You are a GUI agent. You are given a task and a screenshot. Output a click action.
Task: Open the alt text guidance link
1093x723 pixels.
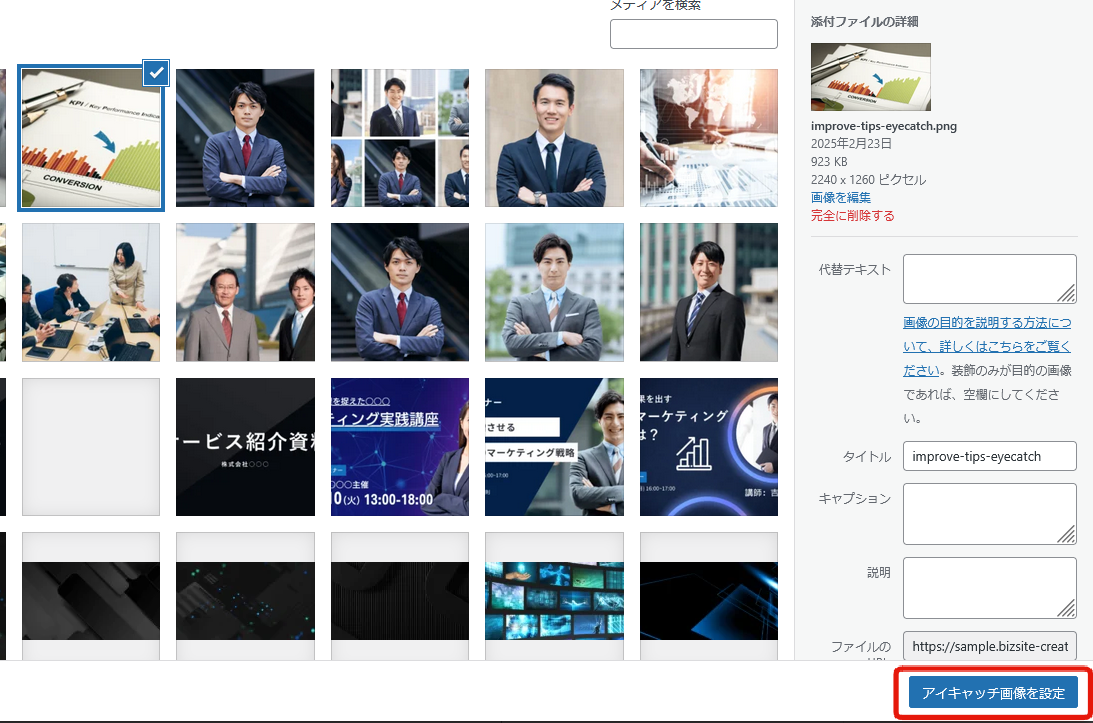987,347
